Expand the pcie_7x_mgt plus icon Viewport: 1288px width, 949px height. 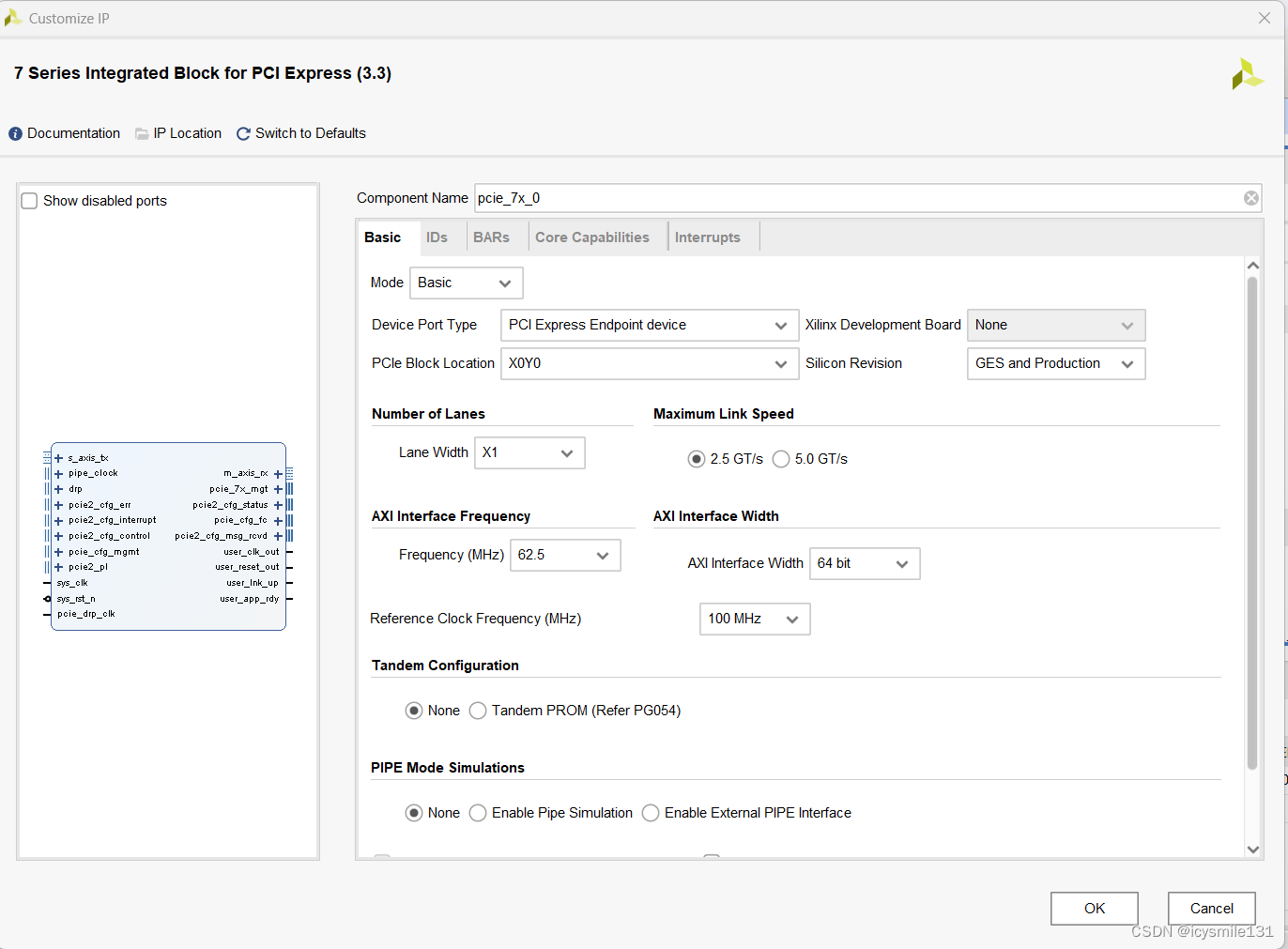[x=278, y=489]
